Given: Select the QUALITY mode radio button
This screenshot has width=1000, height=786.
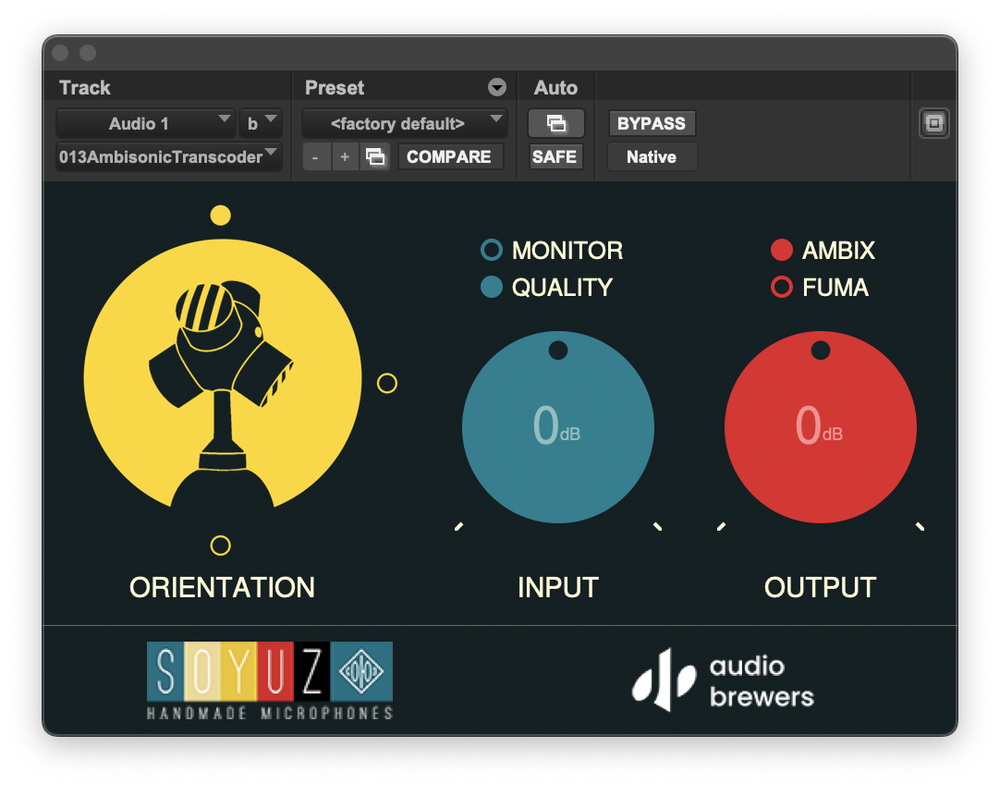Looking at the screenshot, I should click(491, 287).
